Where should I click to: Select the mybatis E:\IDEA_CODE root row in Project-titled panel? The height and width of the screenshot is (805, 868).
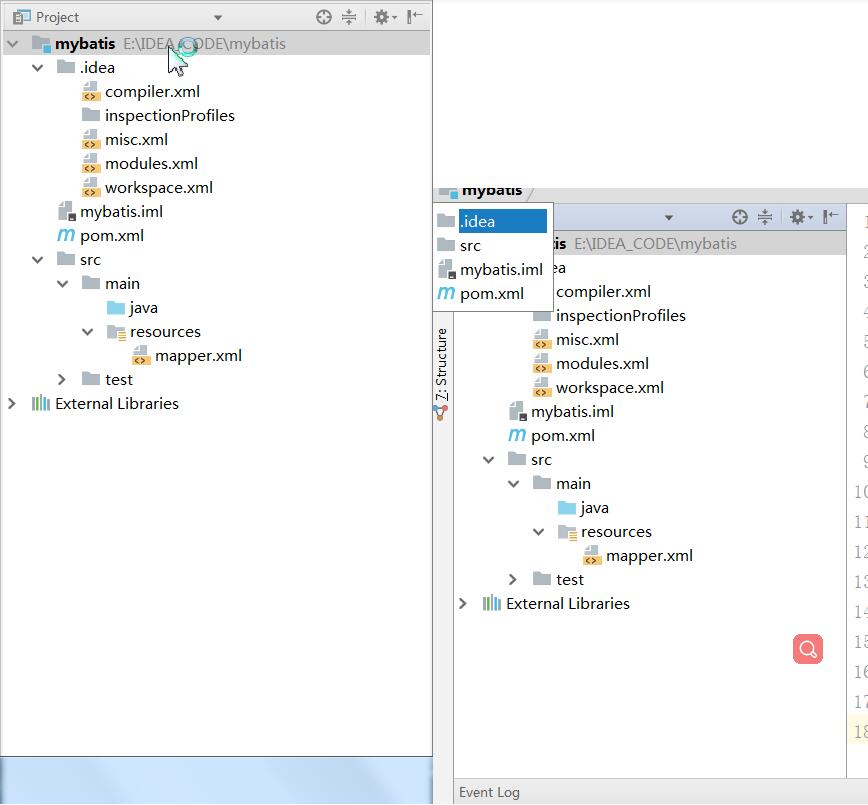(216, 43)
